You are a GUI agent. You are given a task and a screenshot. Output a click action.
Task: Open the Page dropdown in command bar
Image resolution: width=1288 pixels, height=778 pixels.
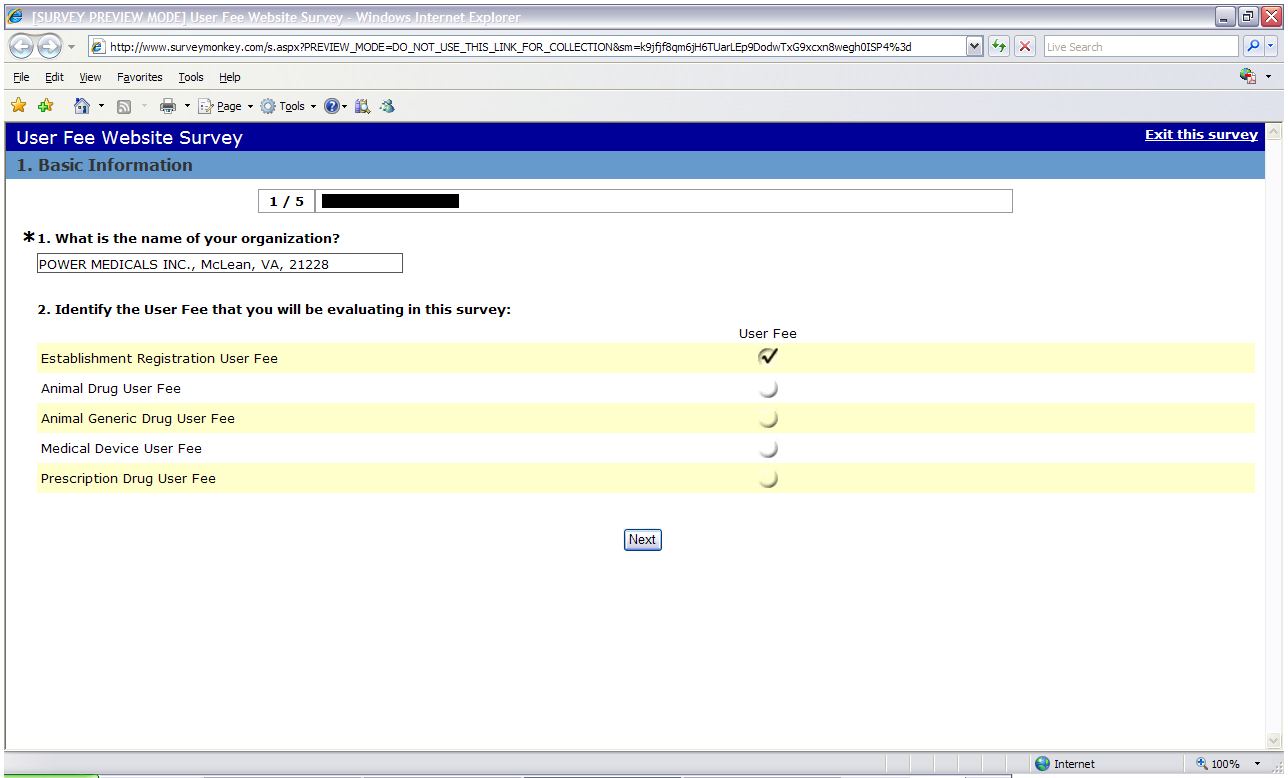coord(227,106)
